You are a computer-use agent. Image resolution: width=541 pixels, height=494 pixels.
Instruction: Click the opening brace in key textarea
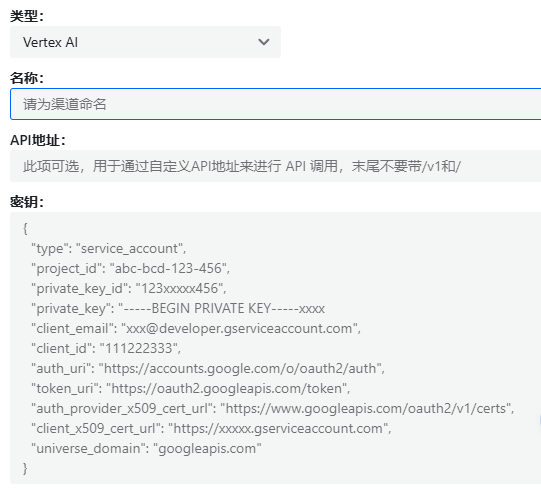(25, 228)
